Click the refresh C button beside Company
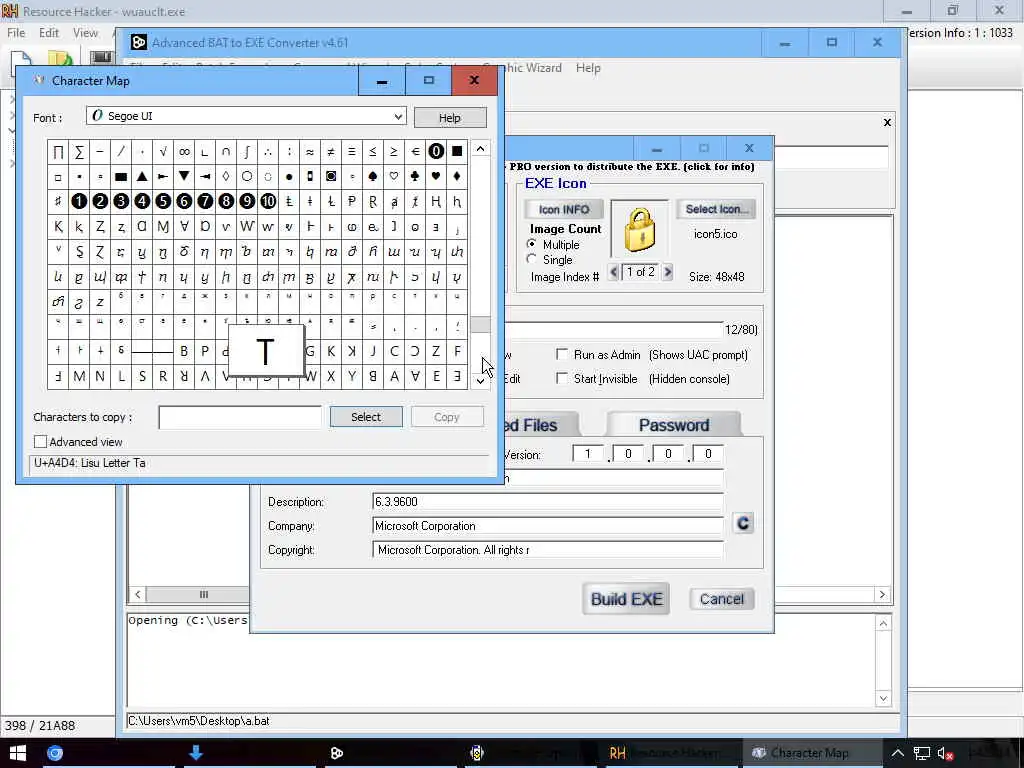Viewport: 1024px width, 768px height. pos(743,524)
